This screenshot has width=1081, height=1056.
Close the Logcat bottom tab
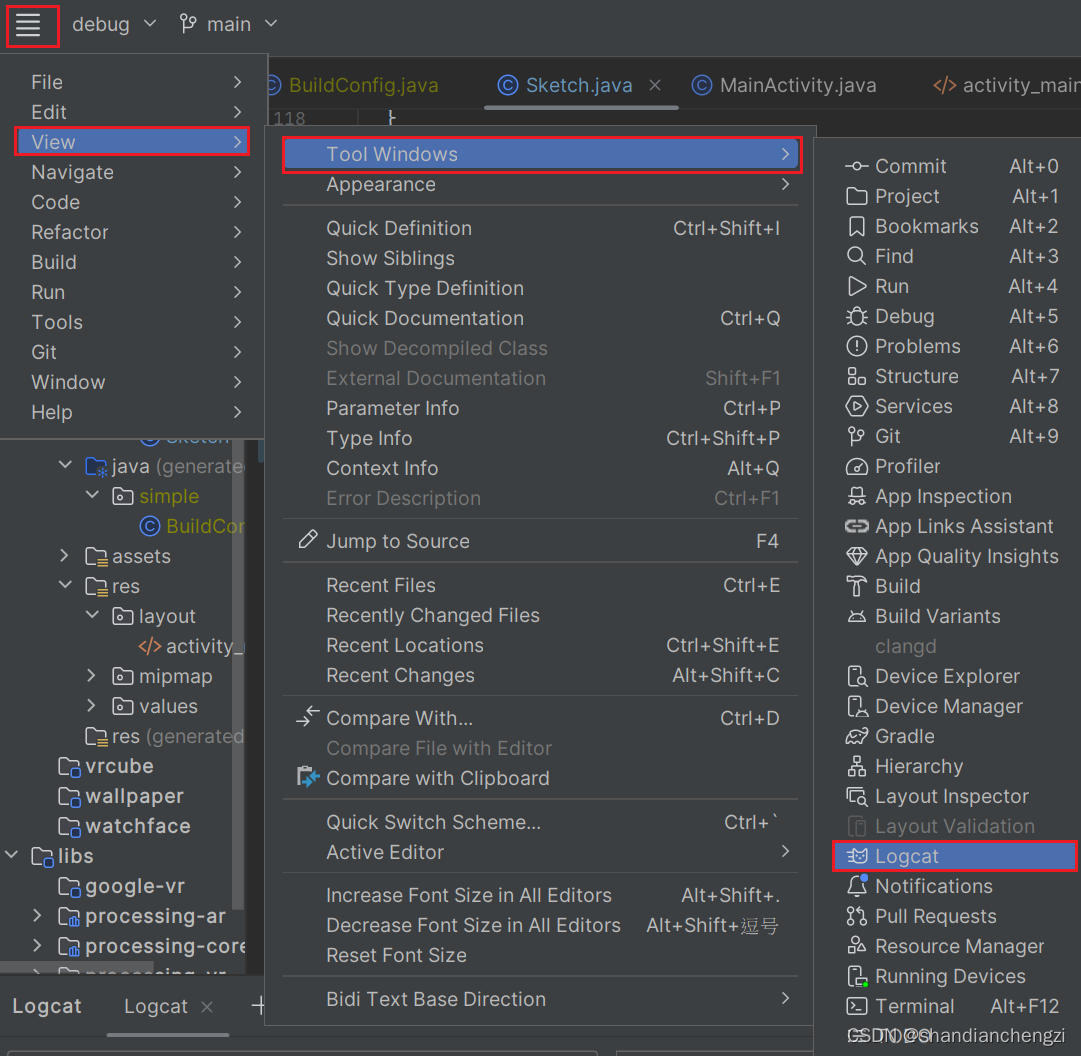207,1007
